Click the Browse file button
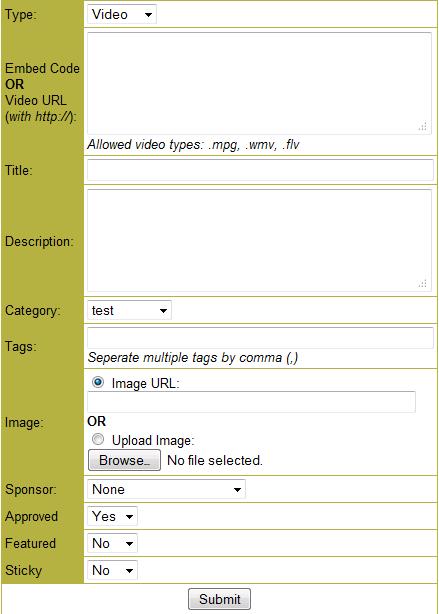 (124, 460)
